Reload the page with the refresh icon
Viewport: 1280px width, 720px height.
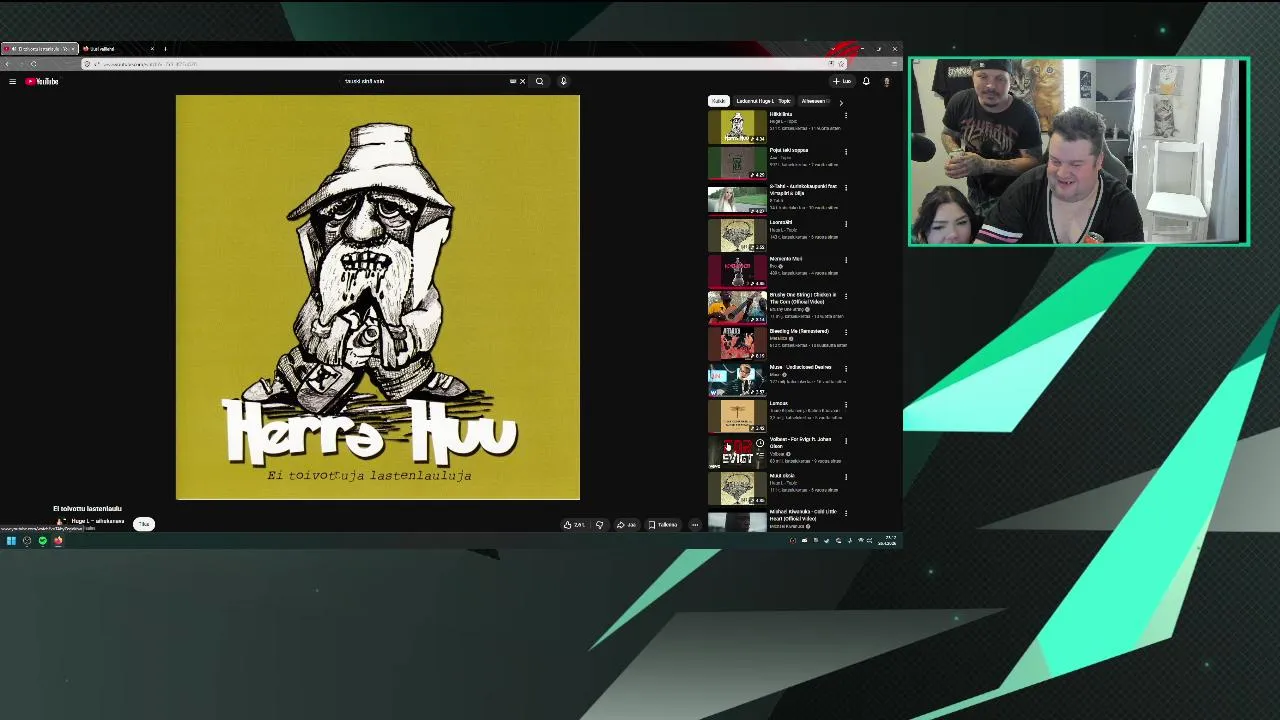tap(33, 64)
